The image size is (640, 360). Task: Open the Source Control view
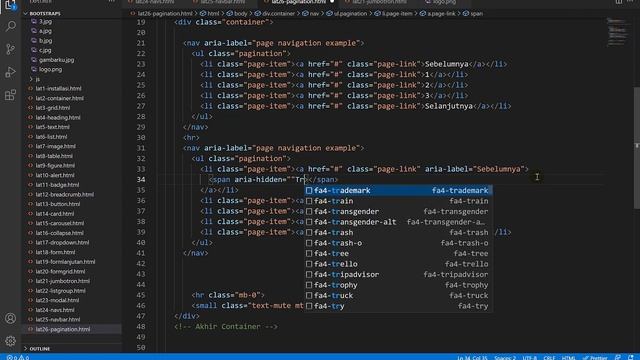click(11, 49)
